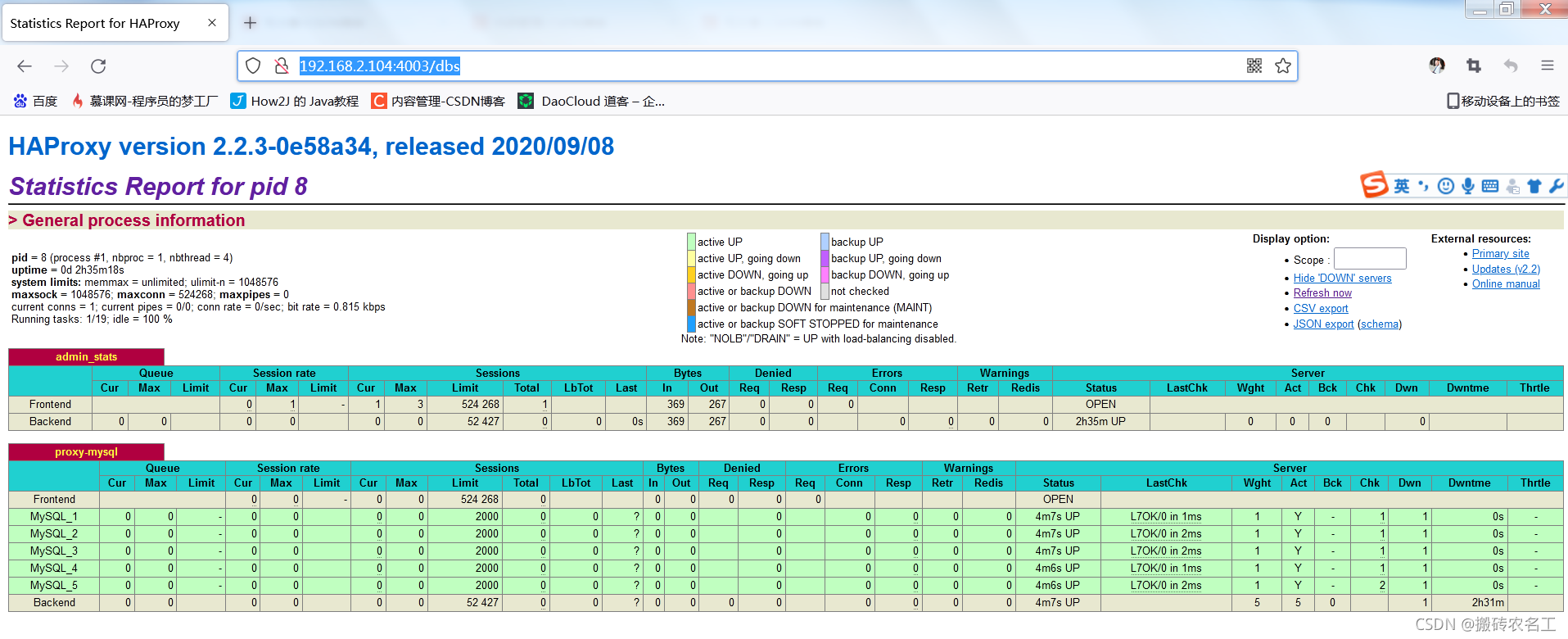Viewport: 1568px width, 639px height.
Task: Open the 百度 bookmark
Action: tap(35, 101)
